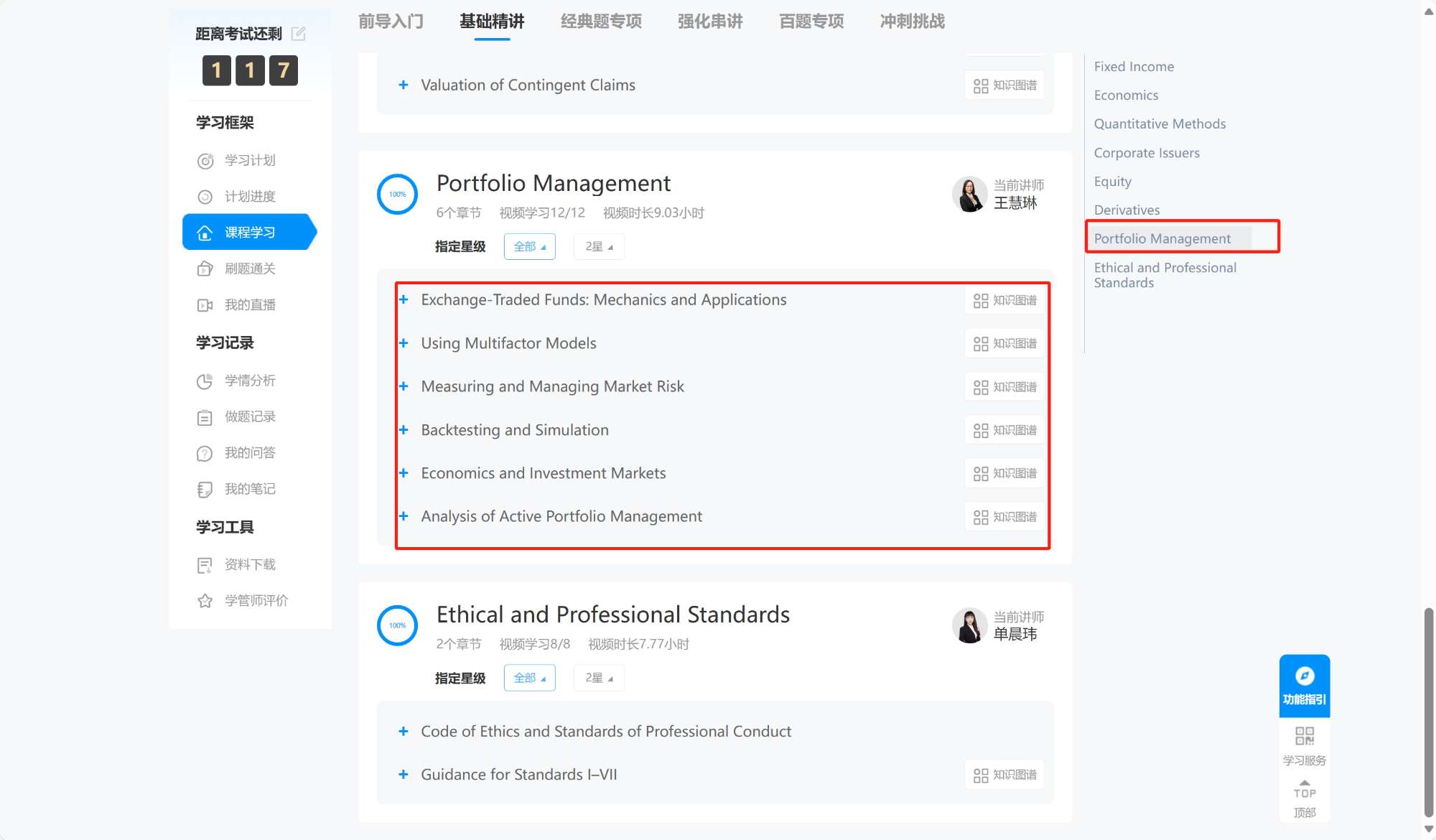Select 2星 filter under Ethical Standards
Screen dimensions: 1436x840
coord(598,678)
